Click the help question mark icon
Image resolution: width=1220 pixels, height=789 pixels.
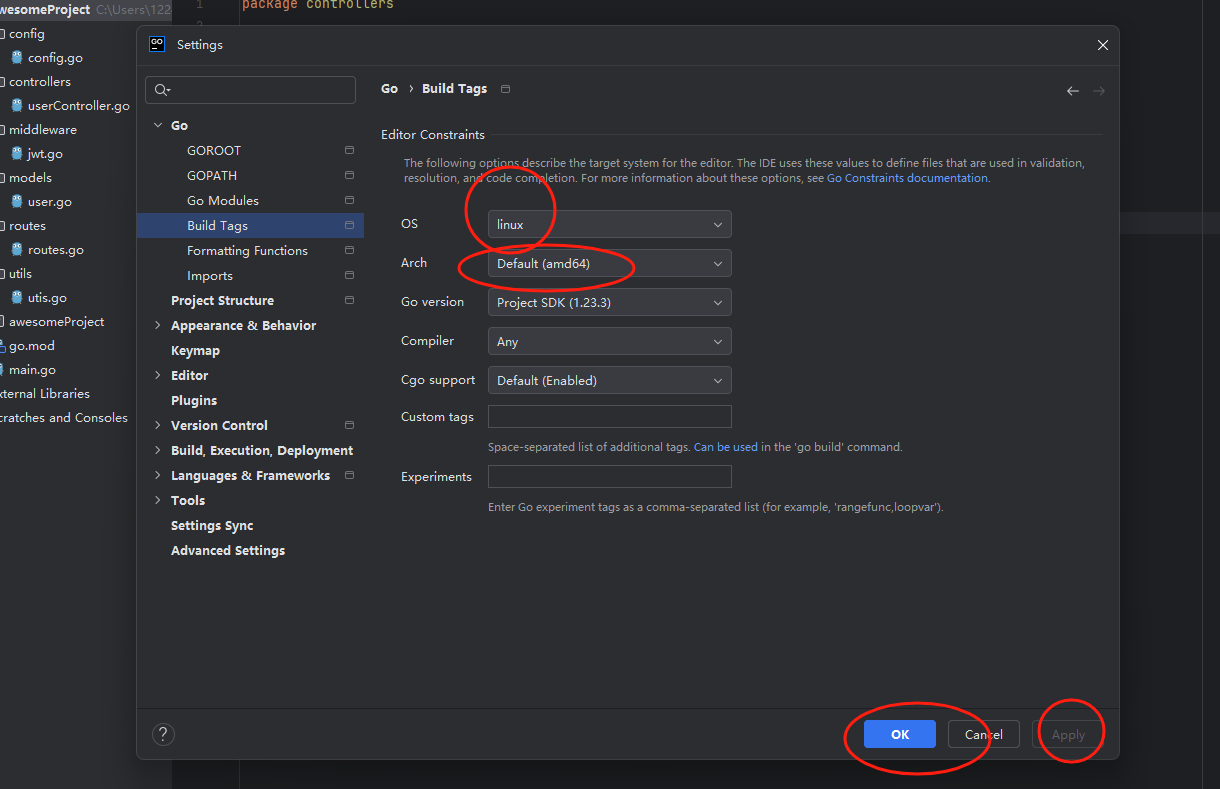click(x=163, y=735)
